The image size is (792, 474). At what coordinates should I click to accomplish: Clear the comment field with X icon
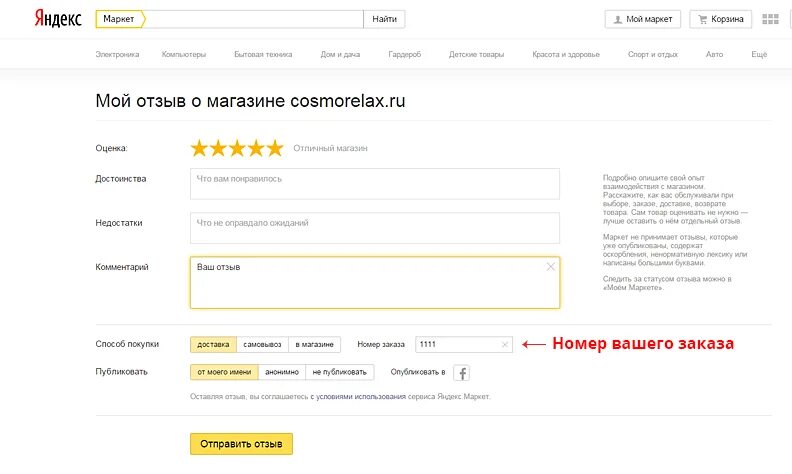pos(551,266)
